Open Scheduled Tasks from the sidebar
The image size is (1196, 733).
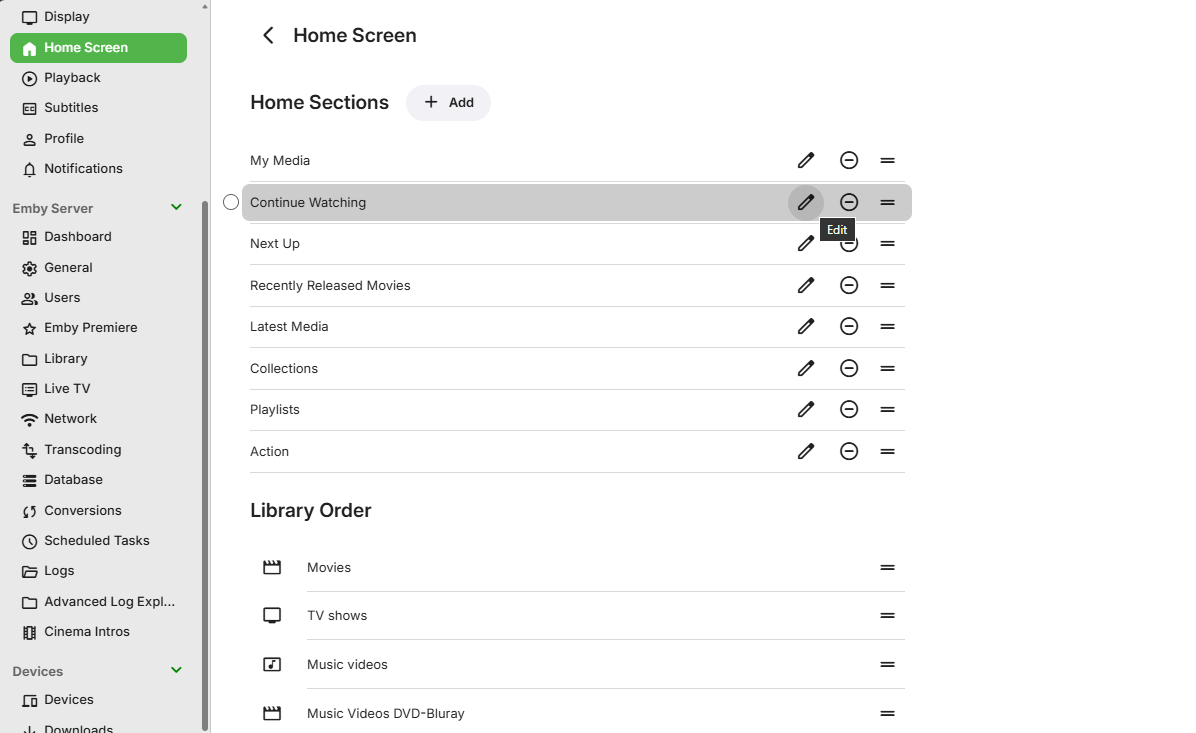[x=96, y=541]
